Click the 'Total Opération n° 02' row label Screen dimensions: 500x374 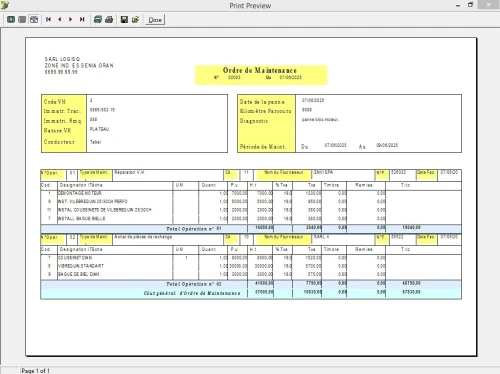[x=194, y=284]
